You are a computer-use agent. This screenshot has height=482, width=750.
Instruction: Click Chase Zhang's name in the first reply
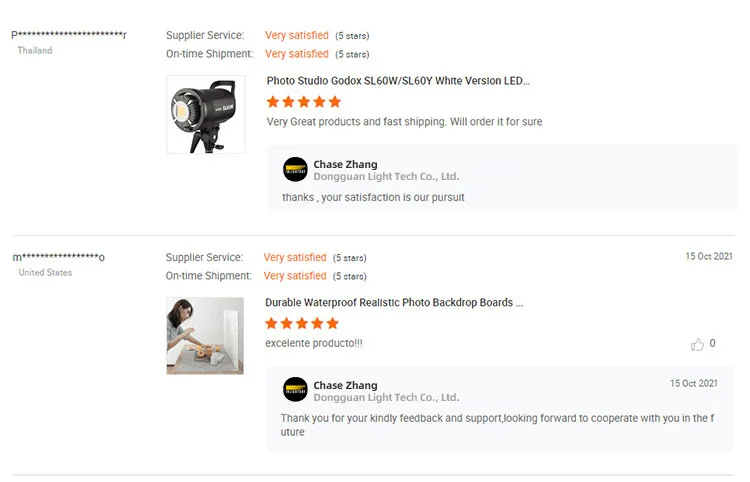click(x=345, y=164)
